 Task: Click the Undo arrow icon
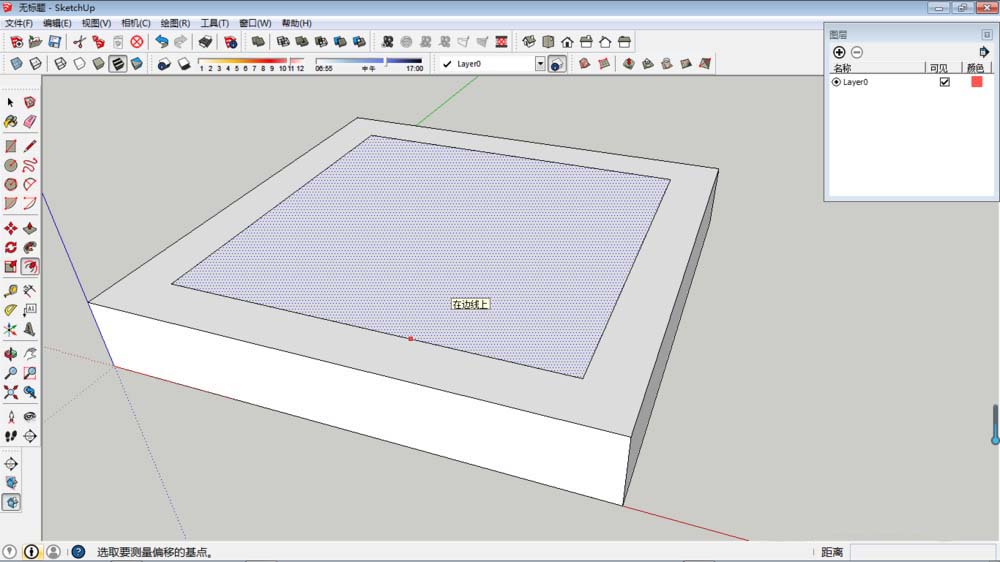(x=161, y=42)
